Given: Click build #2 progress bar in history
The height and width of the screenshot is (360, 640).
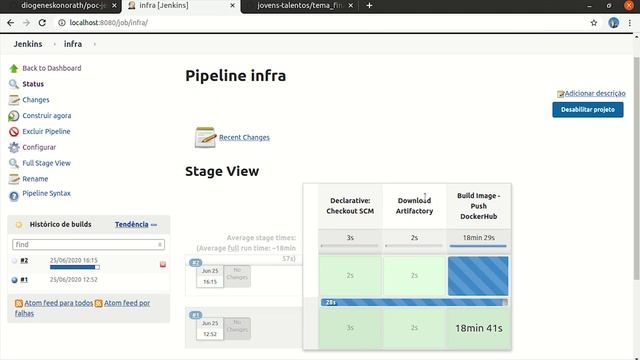Looking at the screenshot, I should pos(75,267).
